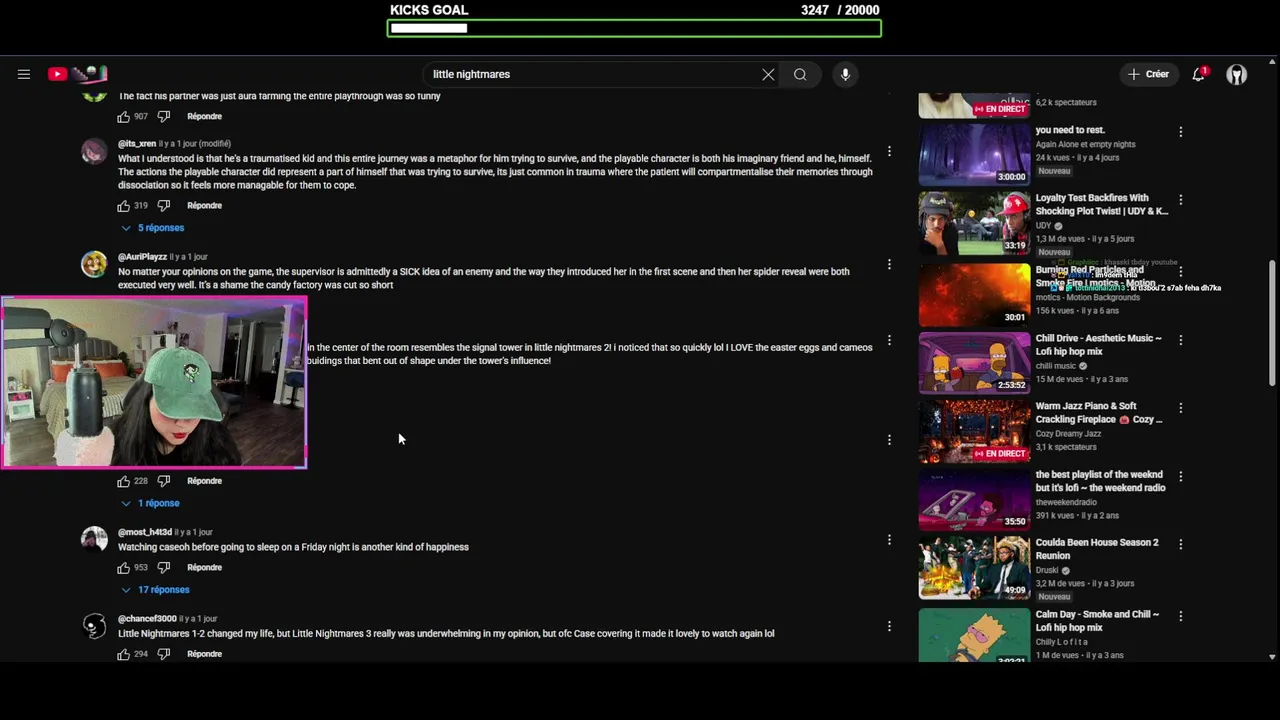The width and height of the screenshot is (1280, 720).
Task: Expand the 1 réponse replies
Action: click(x=150, y=503)
